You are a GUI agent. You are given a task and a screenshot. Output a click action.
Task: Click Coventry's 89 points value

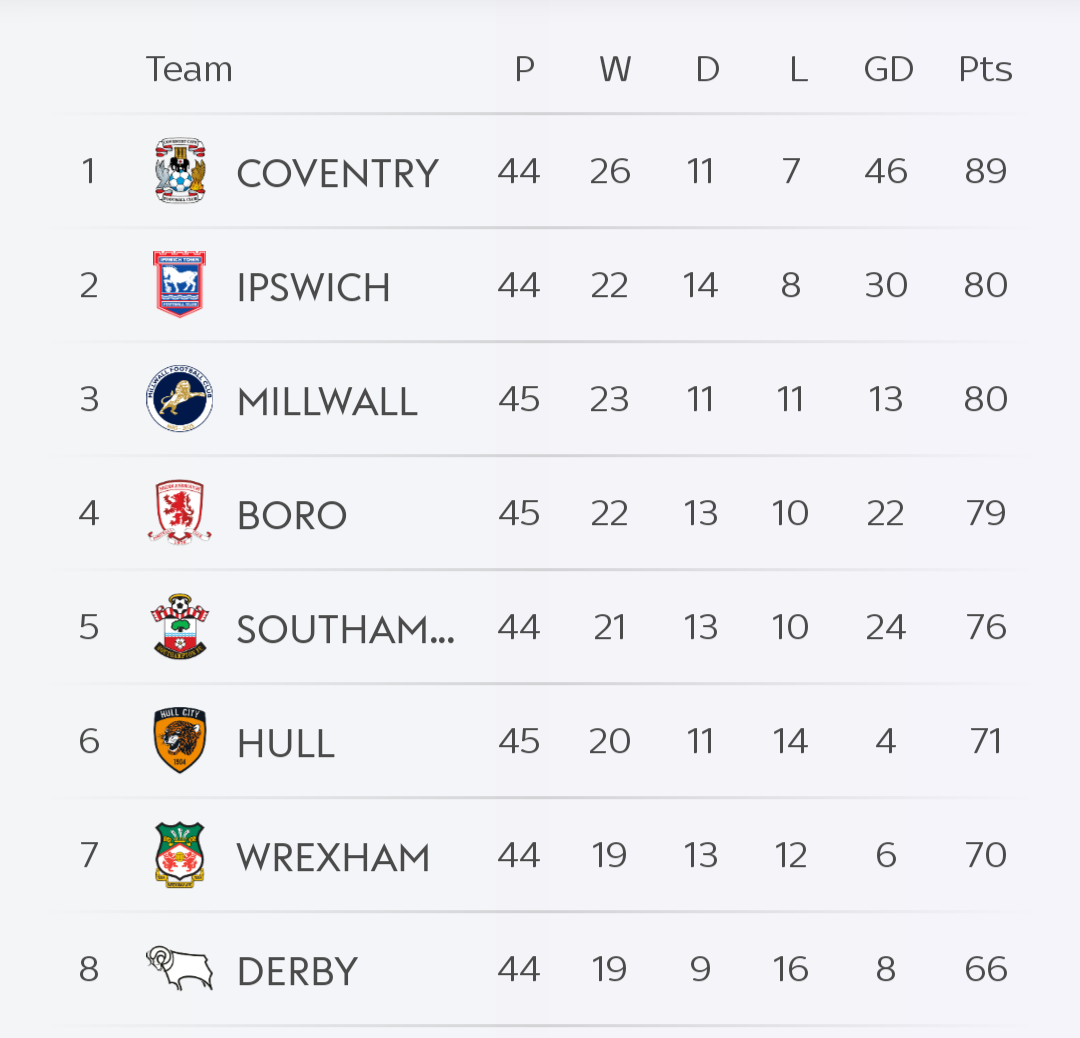[x=985, y=171]
